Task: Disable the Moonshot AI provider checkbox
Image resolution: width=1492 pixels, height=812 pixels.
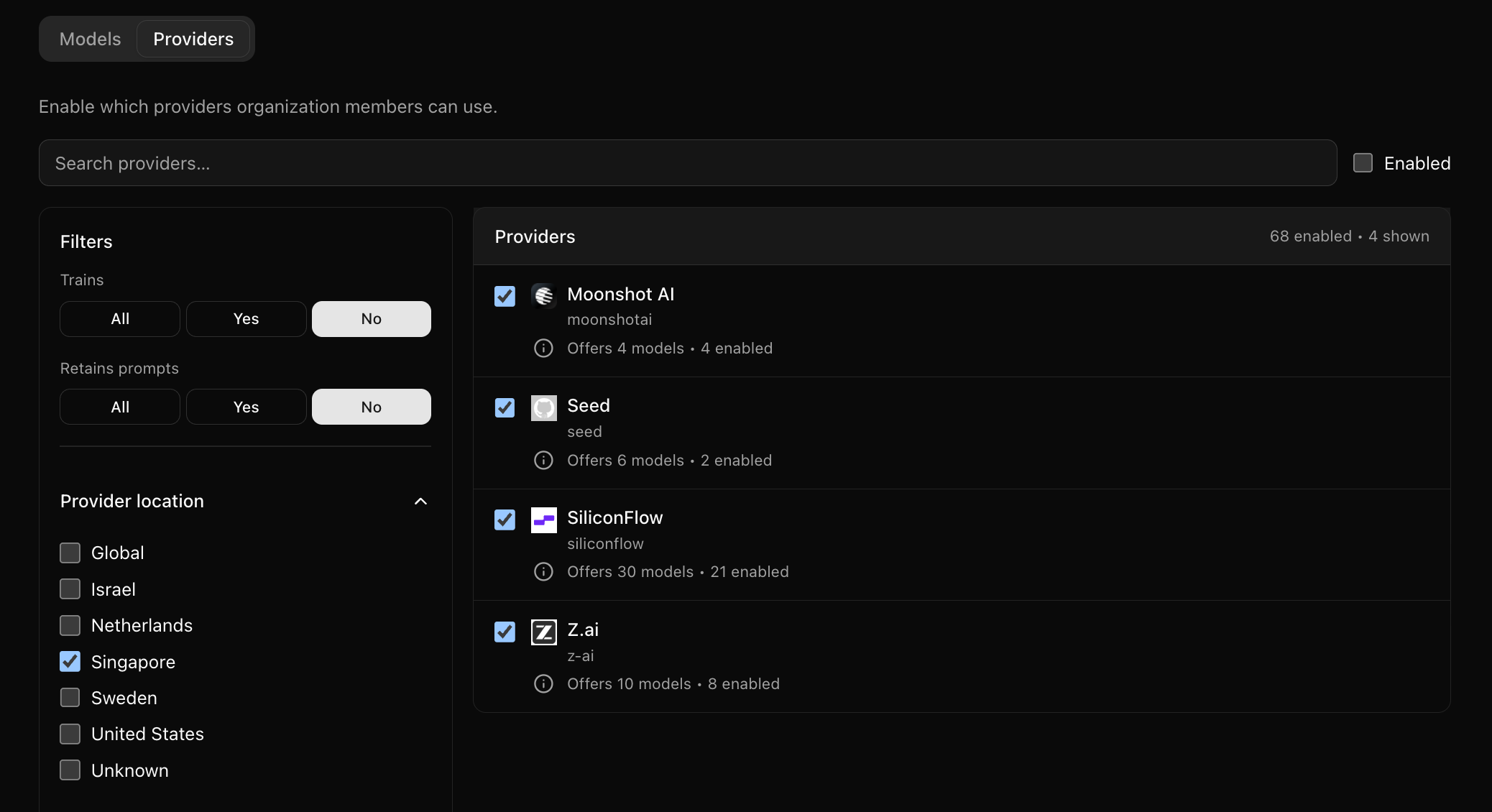Action: [x=505, y=296]
